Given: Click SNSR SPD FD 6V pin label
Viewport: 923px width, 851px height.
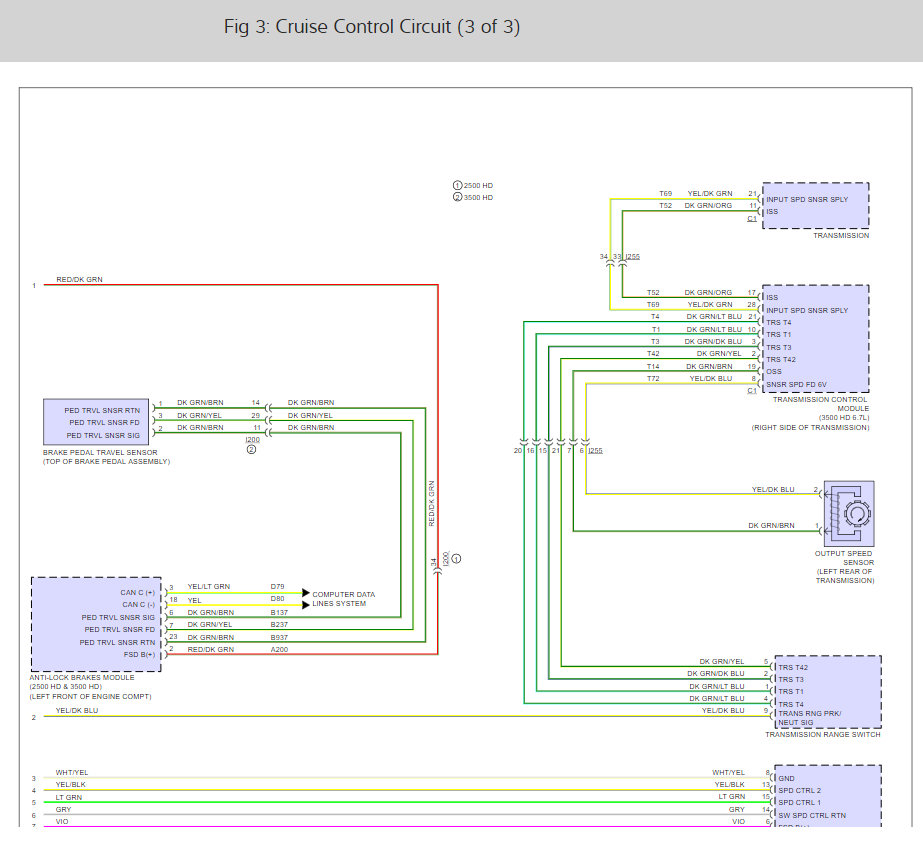Looking at the screenshot, I should pyautogui.click(x=796, y=385).
